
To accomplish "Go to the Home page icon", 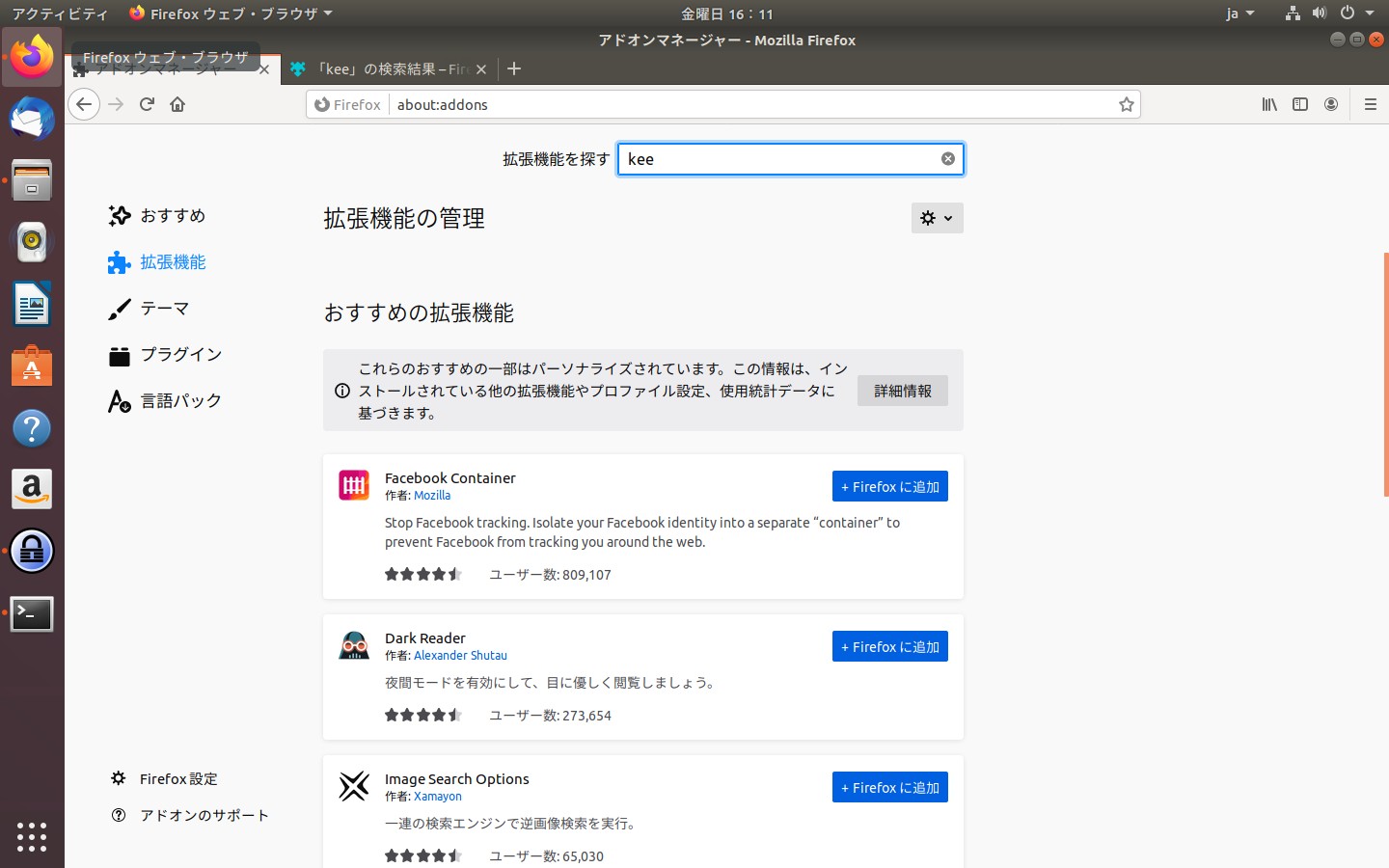I will 177,104.
